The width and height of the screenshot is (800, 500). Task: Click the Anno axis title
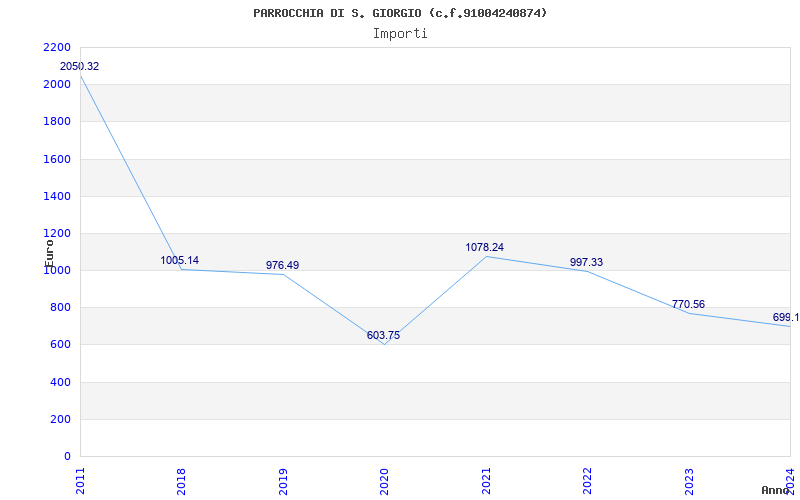point(775,490)
